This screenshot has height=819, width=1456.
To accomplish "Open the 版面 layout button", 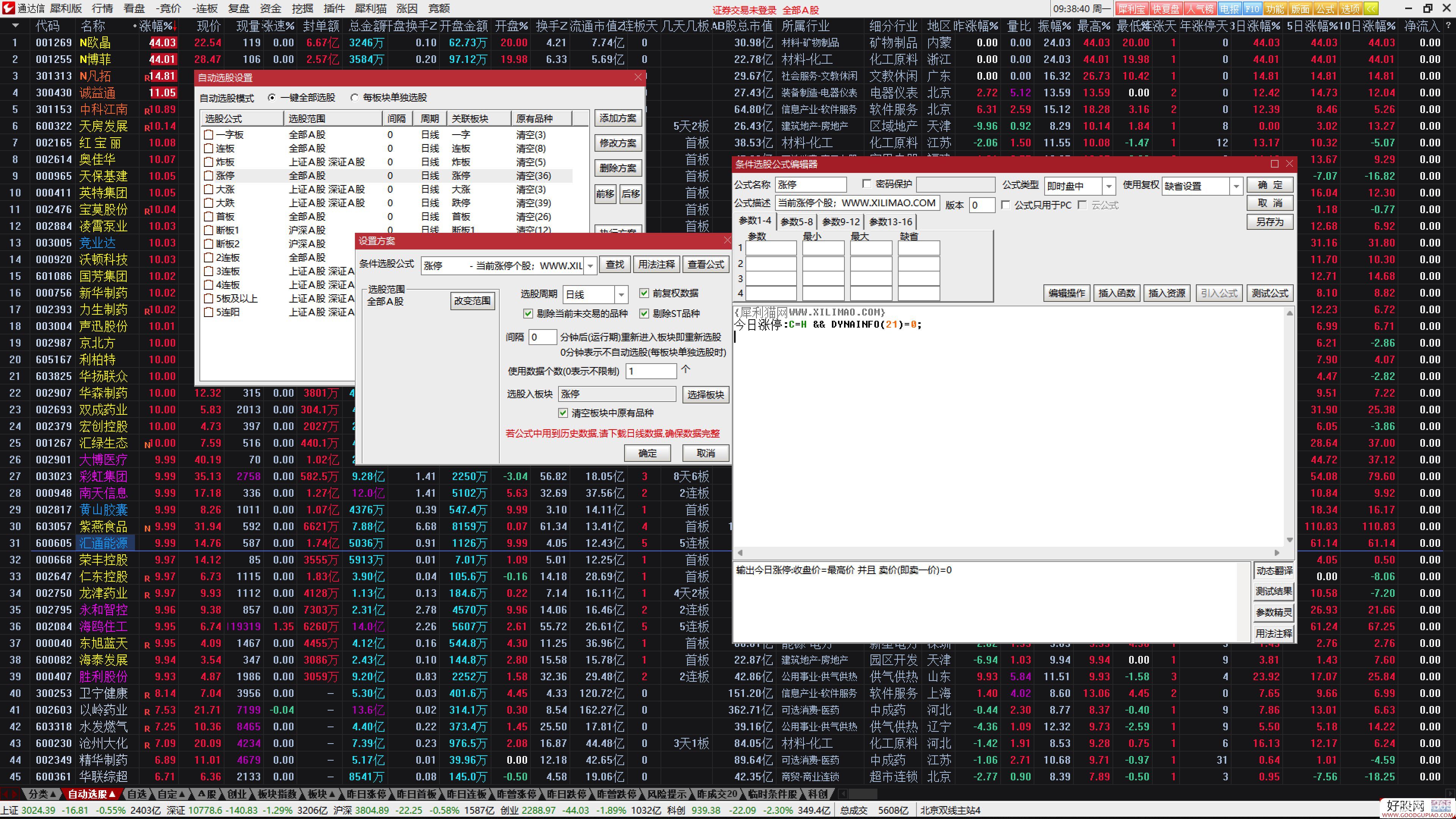I will 1300,8.
